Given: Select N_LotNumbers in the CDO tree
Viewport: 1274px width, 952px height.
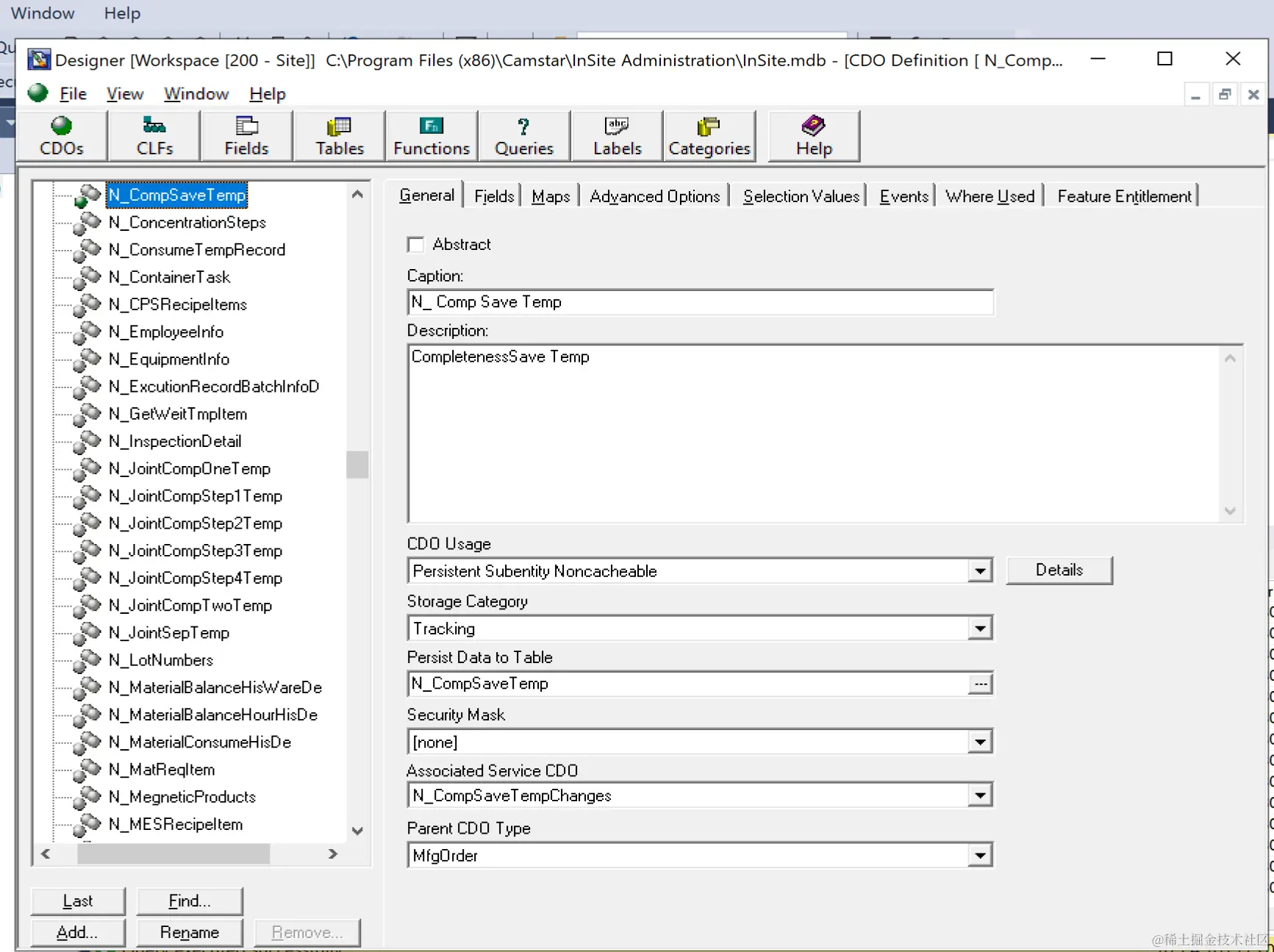Looking at the screenshot, I should coord(160,660).
